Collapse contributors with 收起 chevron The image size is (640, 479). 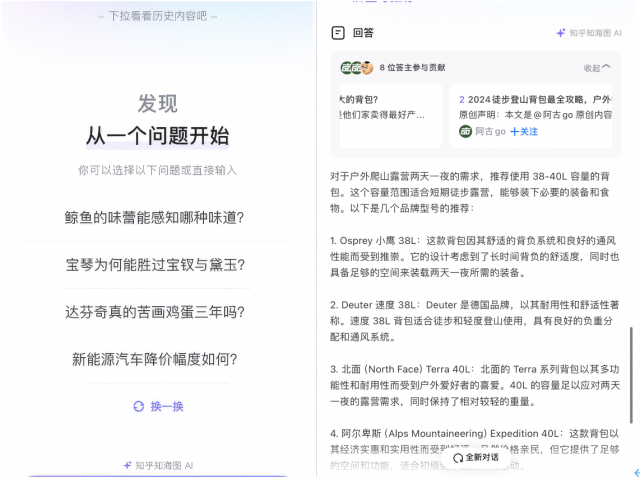[x=597, y=68]
